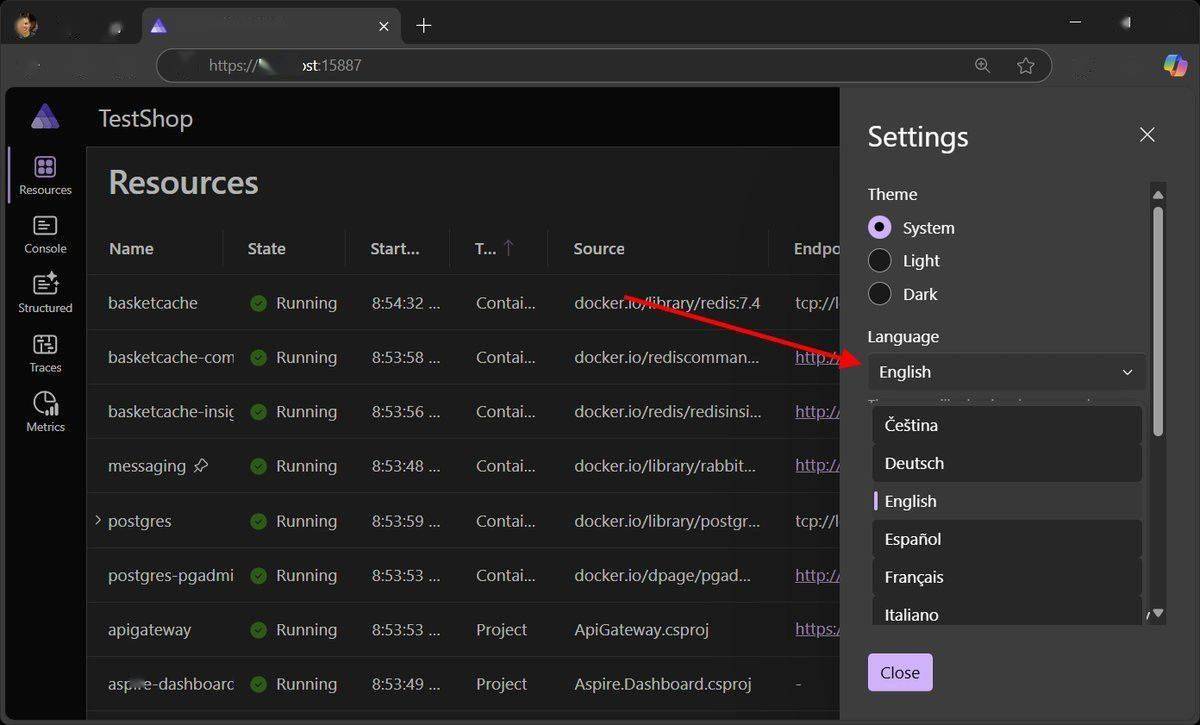Select the Dark theme option
The width and height of the screenshot is (1200, 725).
pos(880,294)
